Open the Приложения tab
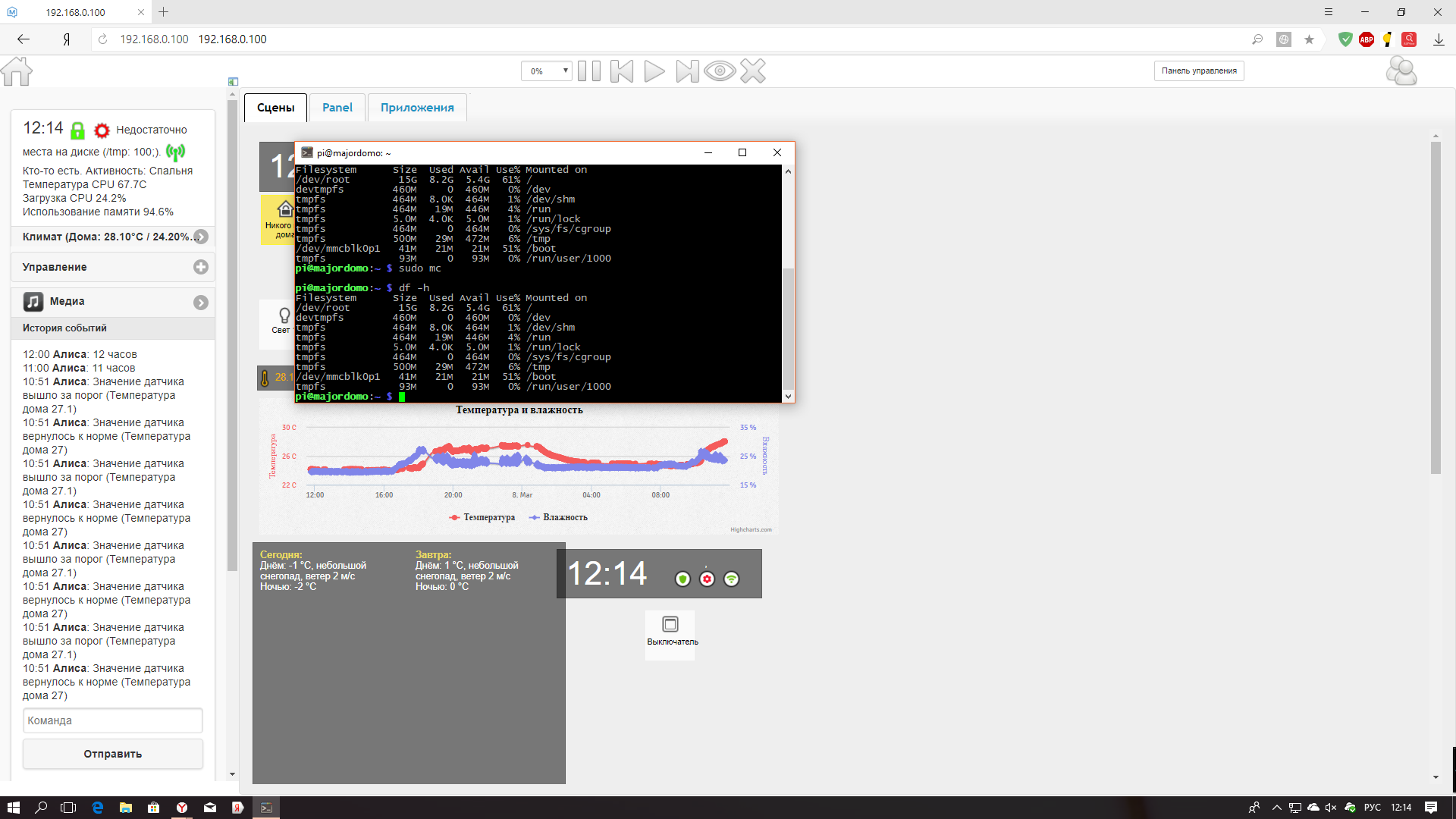Image resolution: width=1456 pixels, height=819 pixels. 417,108
